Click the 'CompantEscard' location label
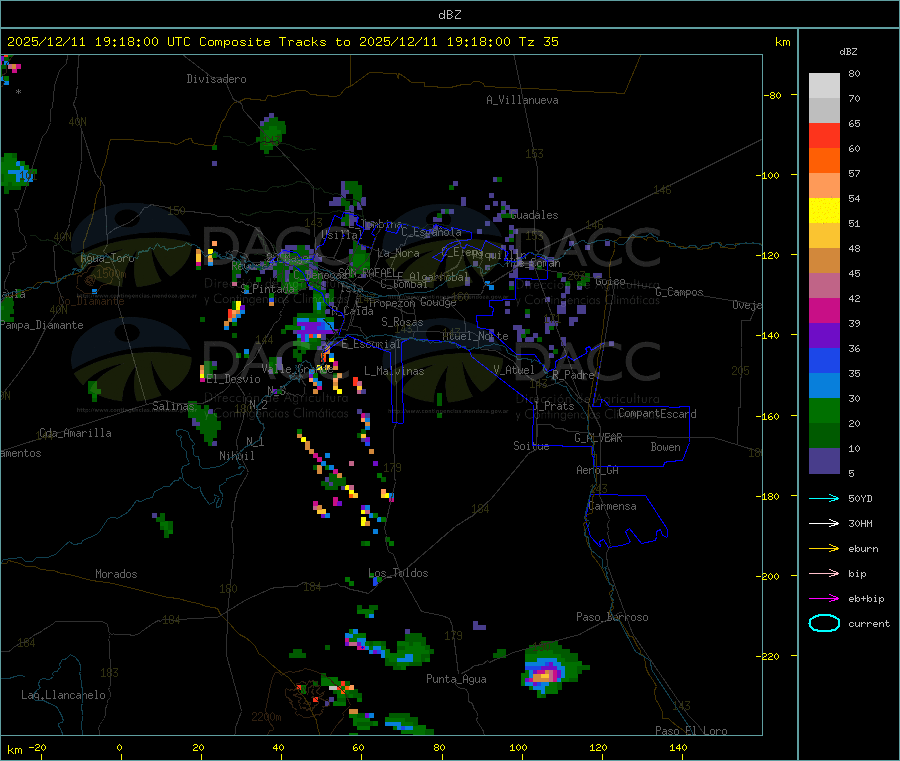This screenshot has height=761, width=900. (x=657, y=414)
